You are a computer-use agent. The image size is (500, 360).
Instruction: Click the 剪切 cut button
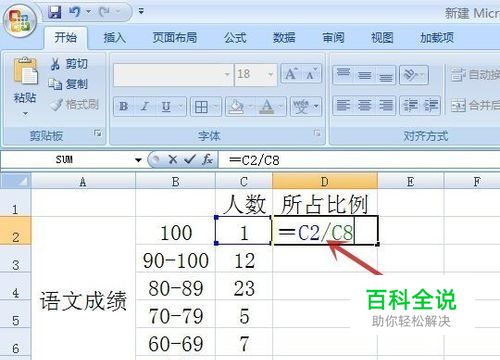tap(69, 64)
